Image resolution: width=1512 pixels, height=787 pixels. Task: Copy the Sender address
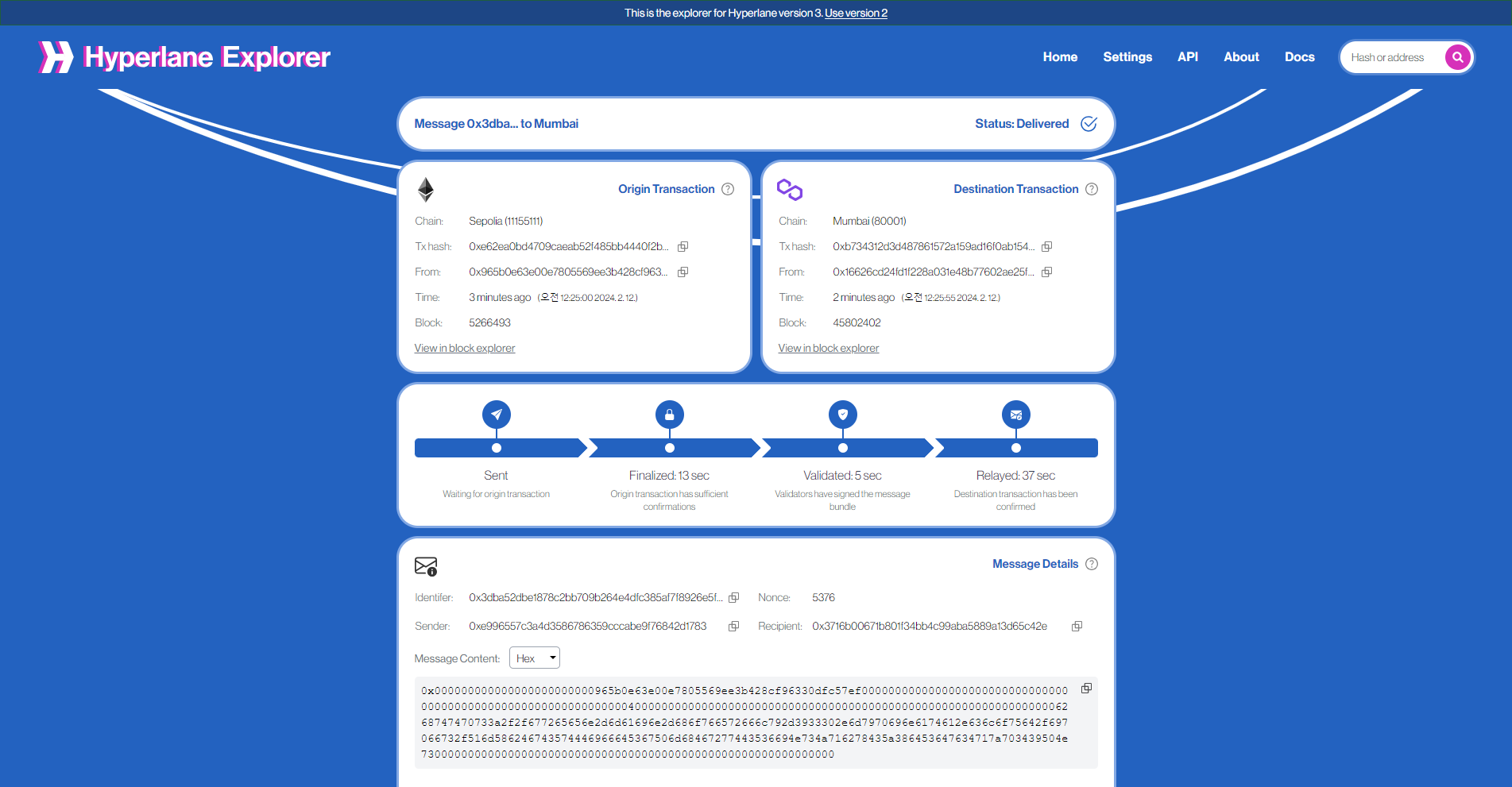(733, 626)
